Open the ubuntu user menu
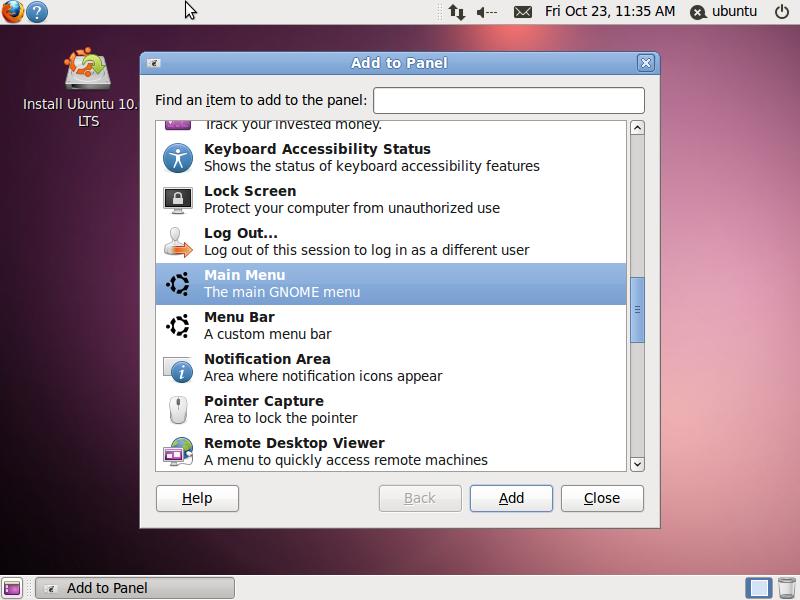Screen dimensions: 800x600 pos(723,11)
